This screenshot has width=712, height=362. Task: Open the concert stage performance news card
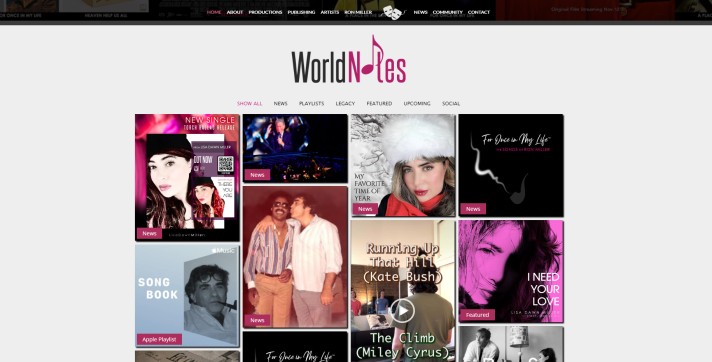(295, 148)
